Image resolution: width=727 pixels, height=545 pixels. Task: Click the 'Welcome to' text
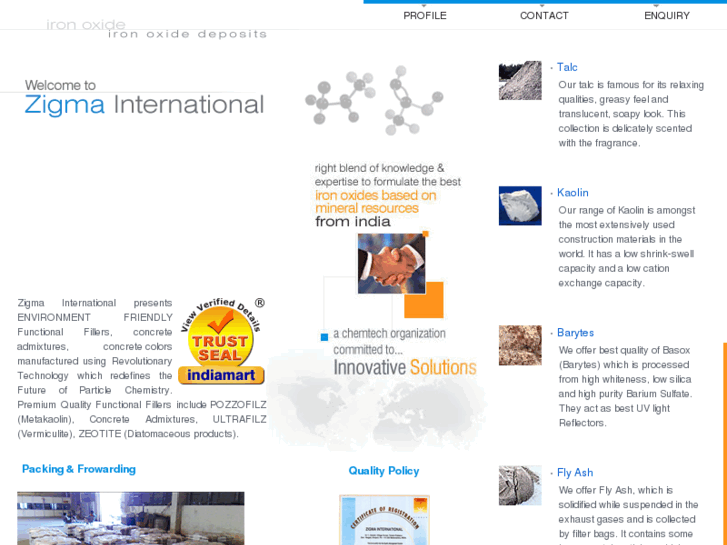(x=60, y=85)
